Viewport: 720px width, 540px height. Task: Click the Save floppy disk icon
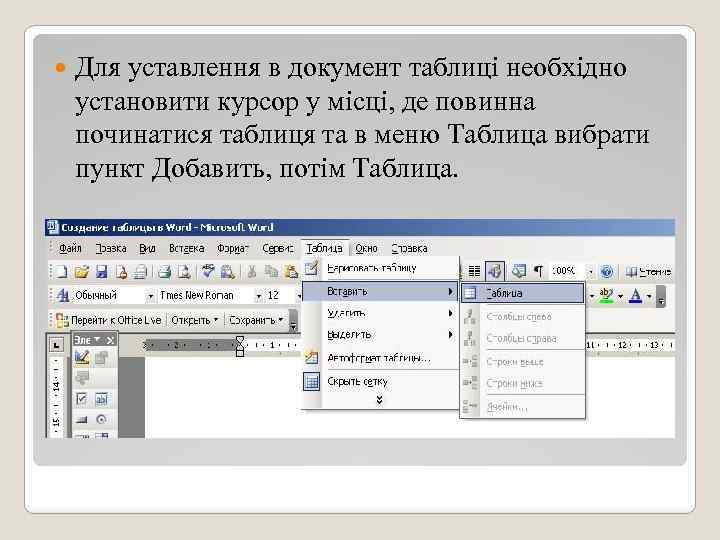pos(101,272)
